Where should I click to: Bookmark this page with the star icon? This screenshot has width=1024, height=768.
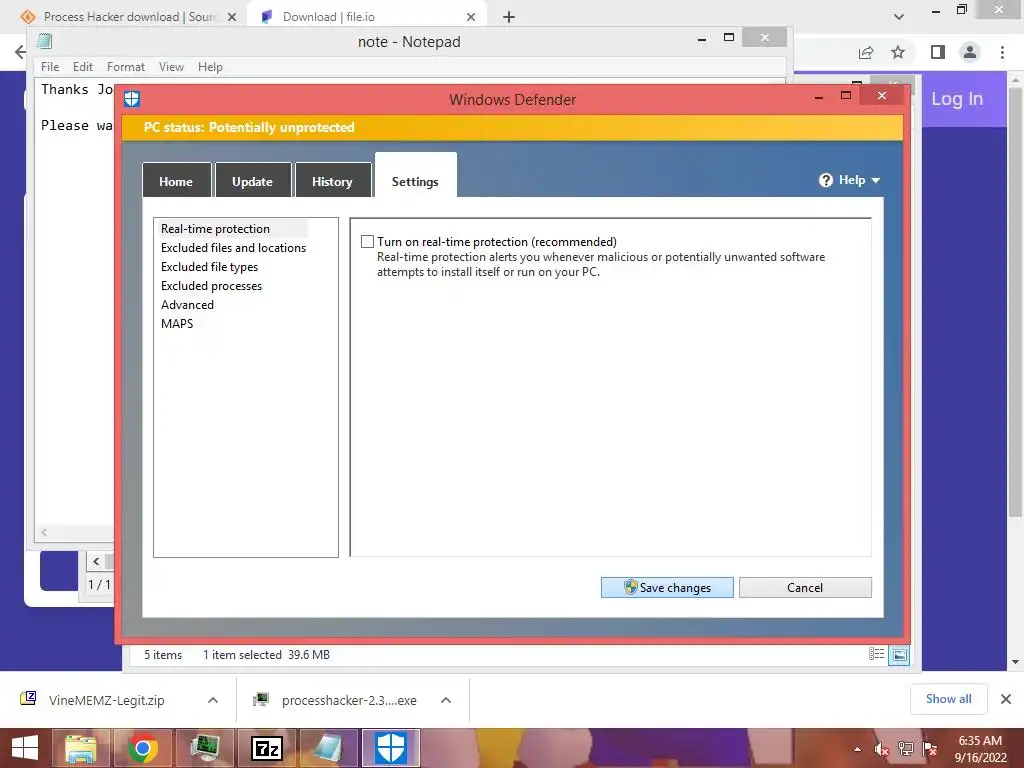[898, 52]
